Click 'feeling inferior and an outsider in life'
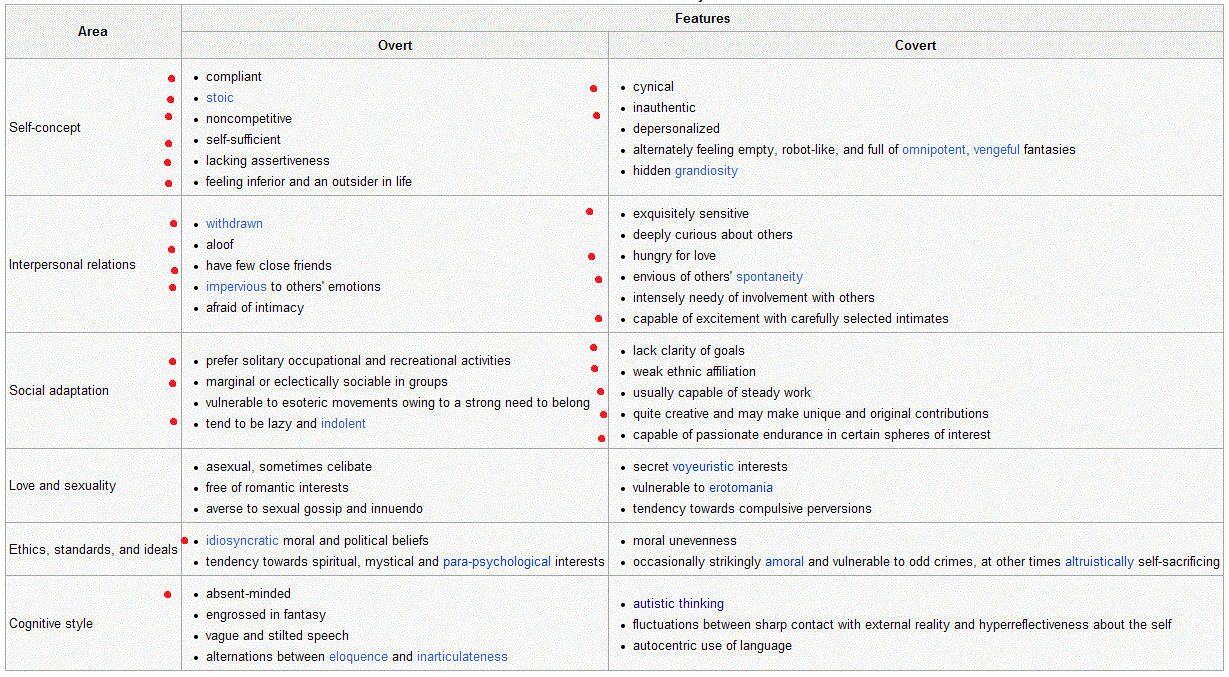 pyautogui.click(x=309, y=182)
